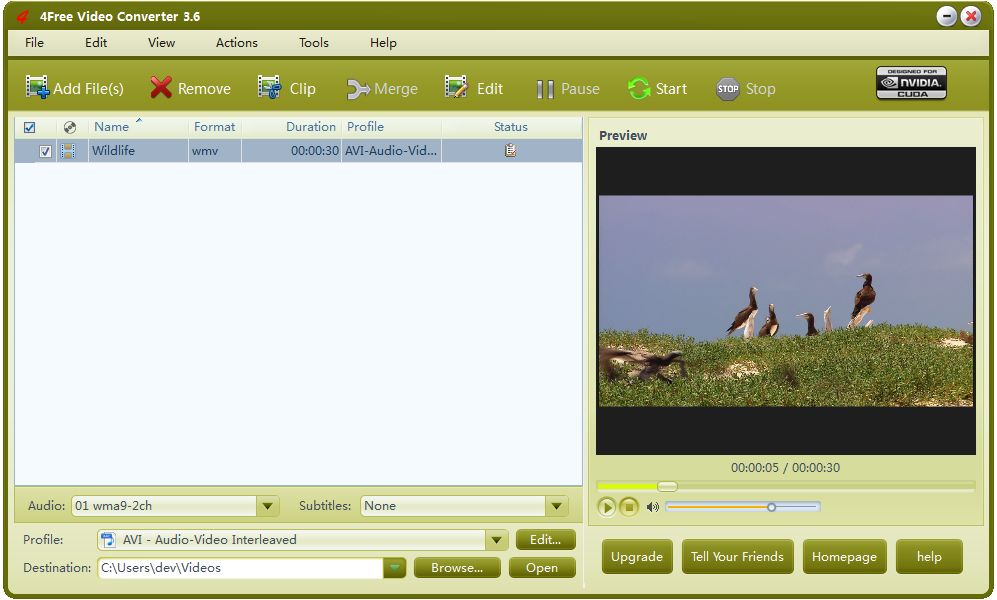Open the Help menu

(383, 43)
